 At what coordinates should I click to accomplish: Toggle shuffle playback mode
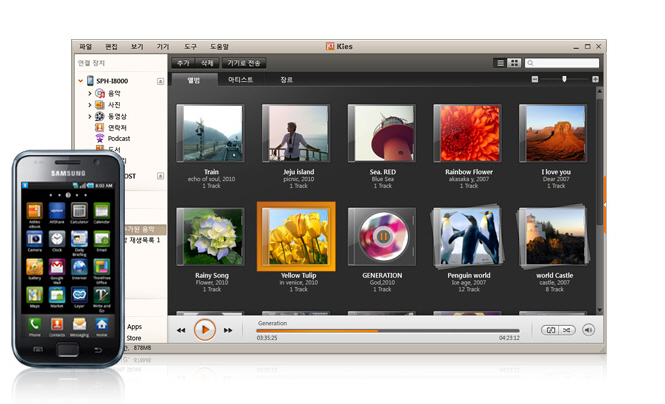pyautogui.click(x=568, y=329)
